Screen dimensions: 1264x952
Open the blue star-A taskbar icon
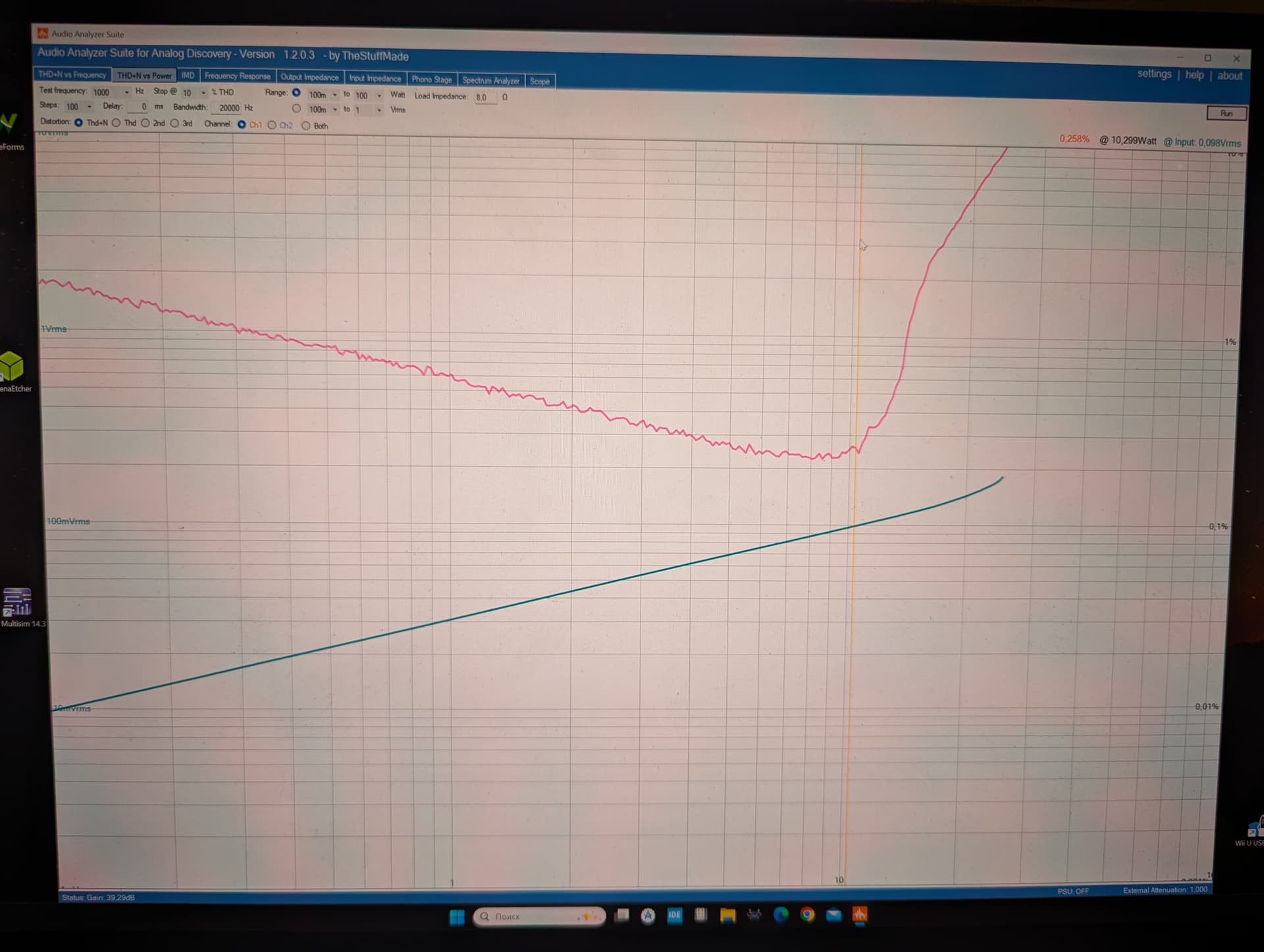[648, 916]
